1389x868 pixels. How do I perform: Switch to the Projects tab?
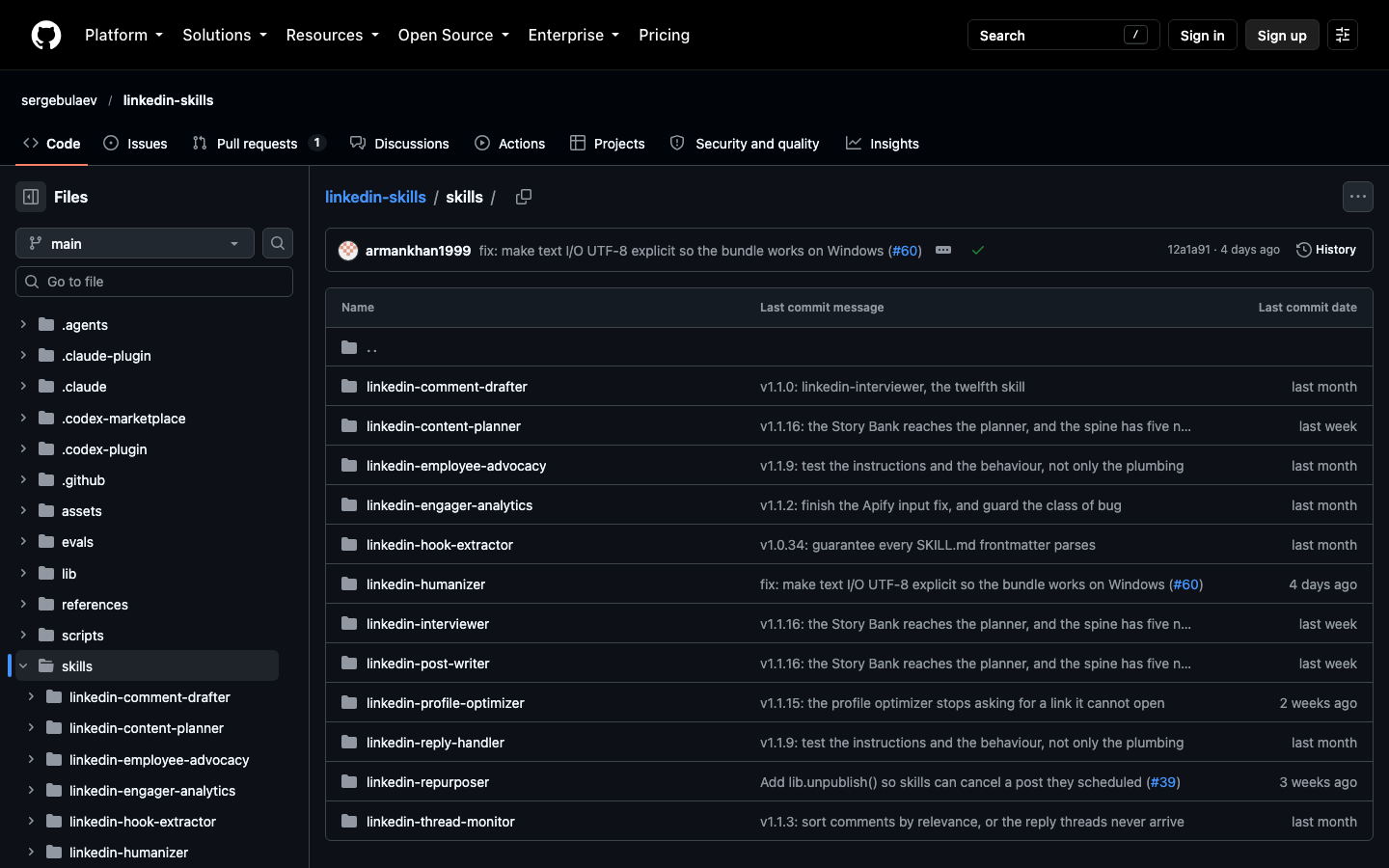point(608,144)
